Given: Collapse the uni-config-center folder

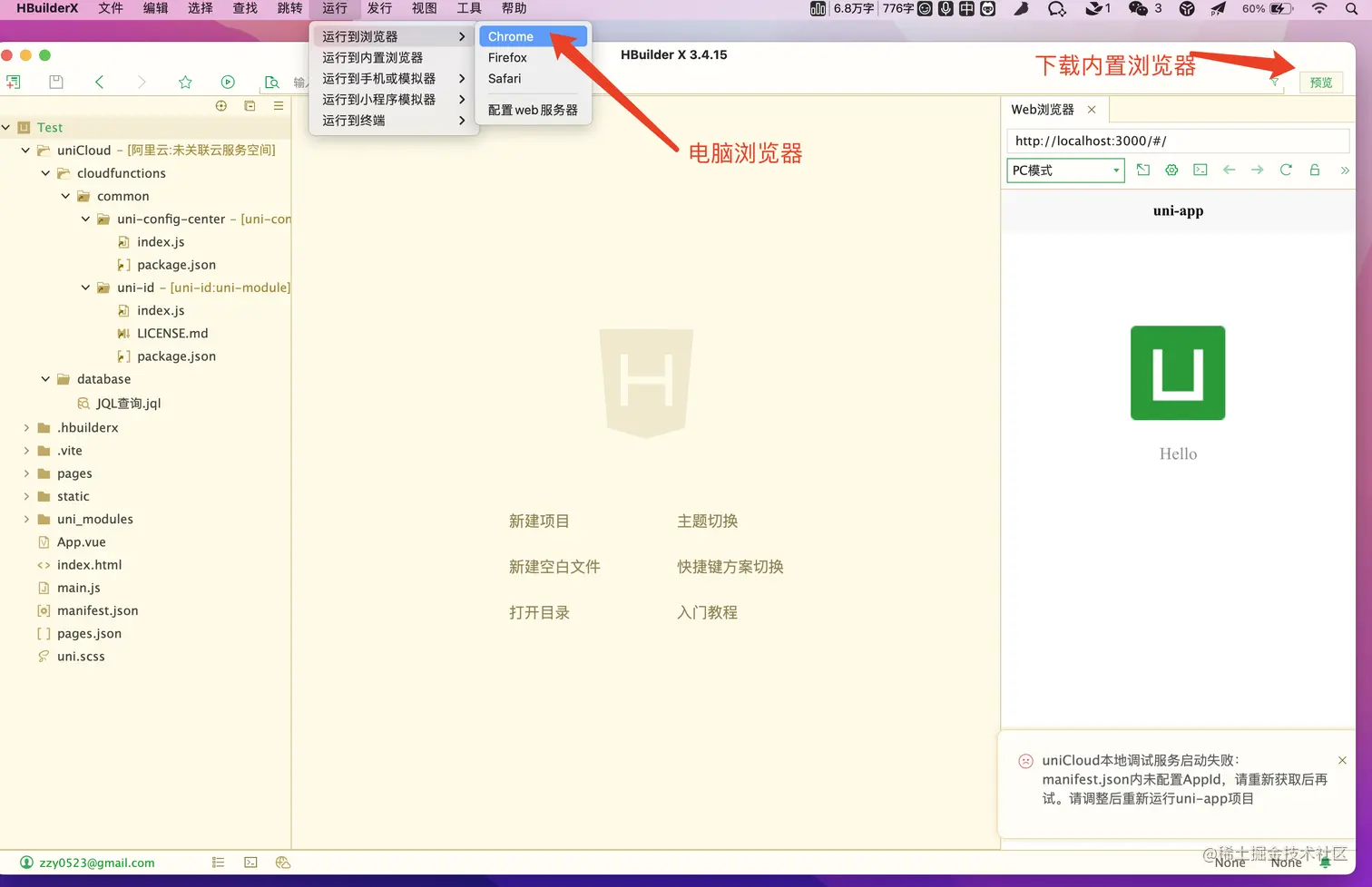Looking at the screenshot, I should 85,219.
